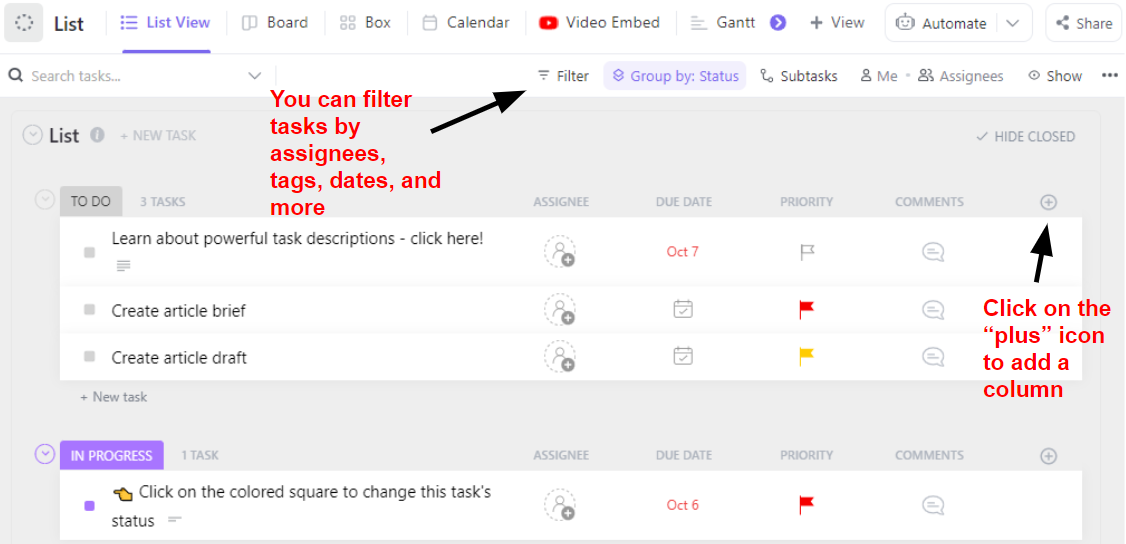Open the three-dot more options menu
Screen dimensions: 1126x544
point(1109,75)
